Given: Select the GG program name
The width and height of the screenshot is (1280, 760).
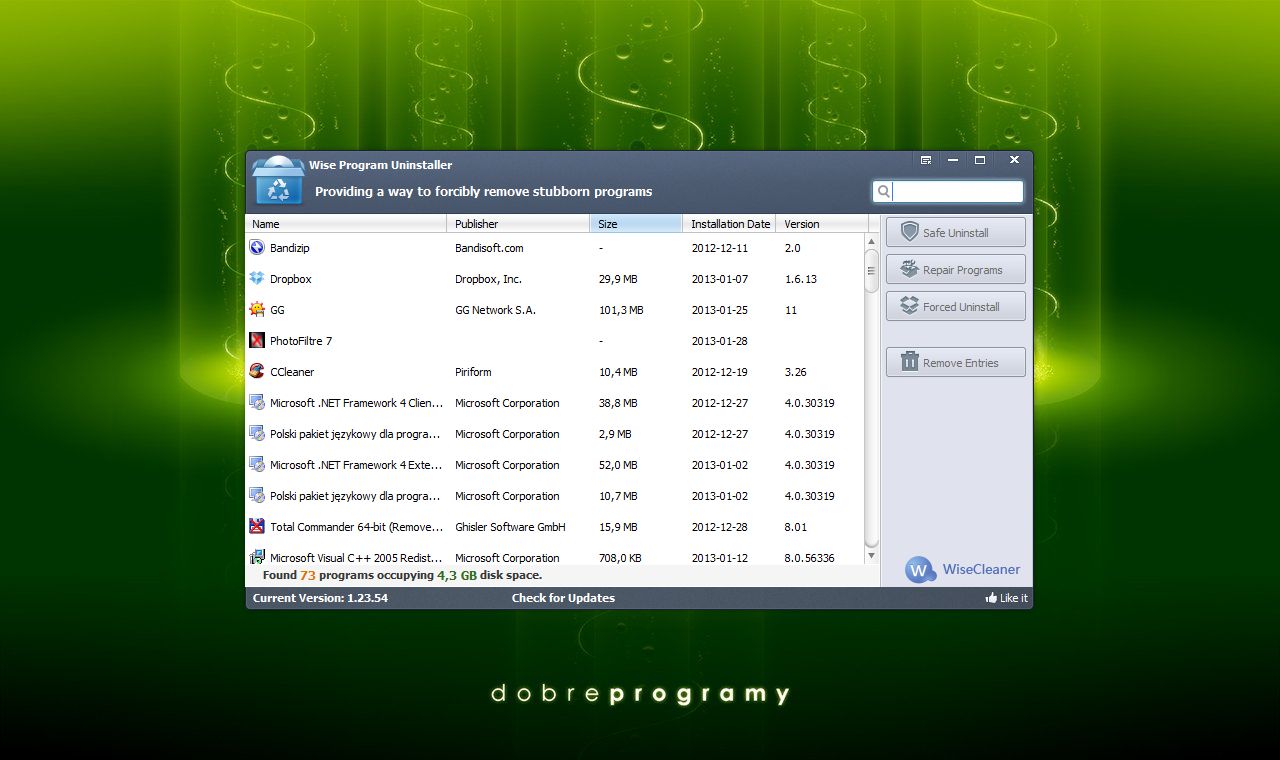Looking at the screenshot, I should [277, 310].
